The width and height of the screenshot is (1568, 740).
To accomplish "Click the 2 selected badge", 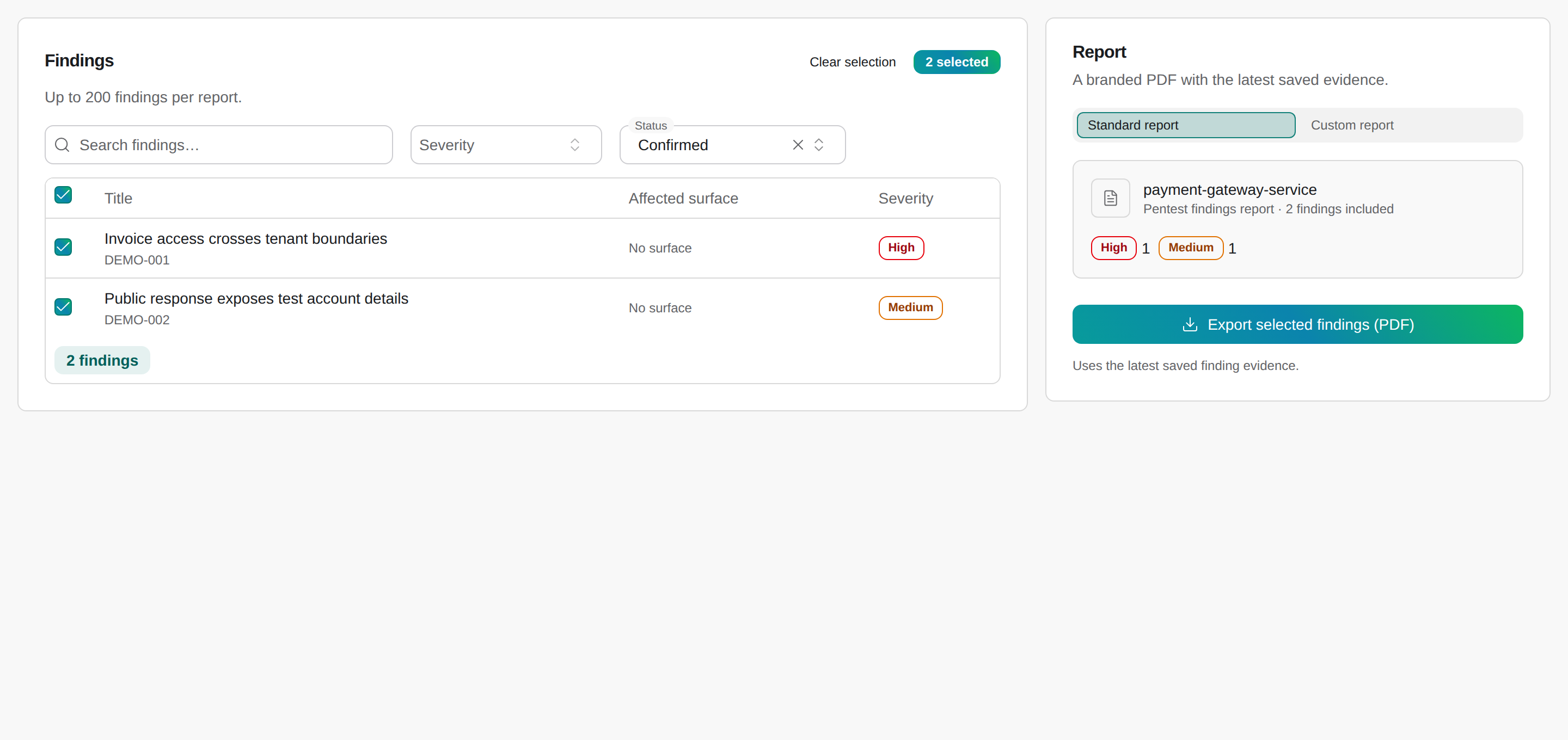I will (x=956, y=62).
